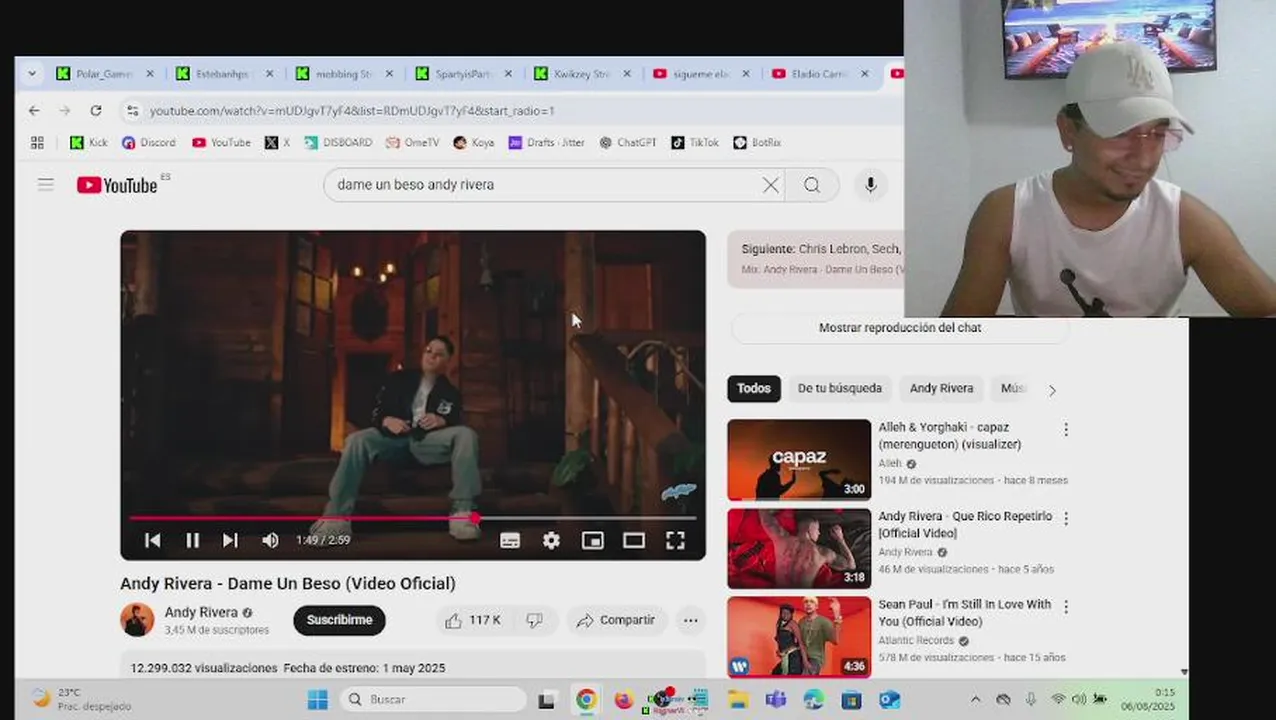Open Sean Paul I'm Still In Love title
The height and width of the screenshot is (720, 1276).
tap(964, 613)
